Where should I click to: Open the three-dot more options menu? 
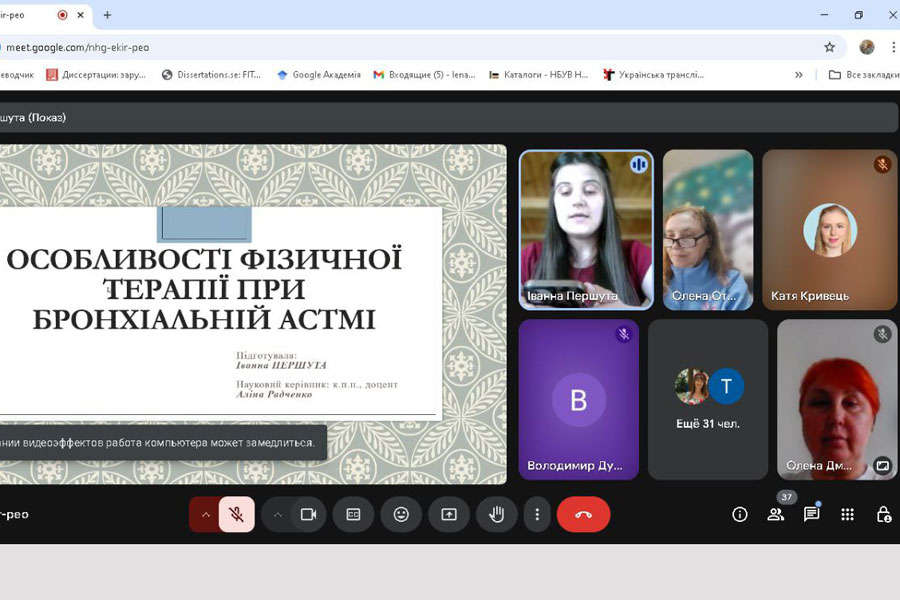[537, 514]
